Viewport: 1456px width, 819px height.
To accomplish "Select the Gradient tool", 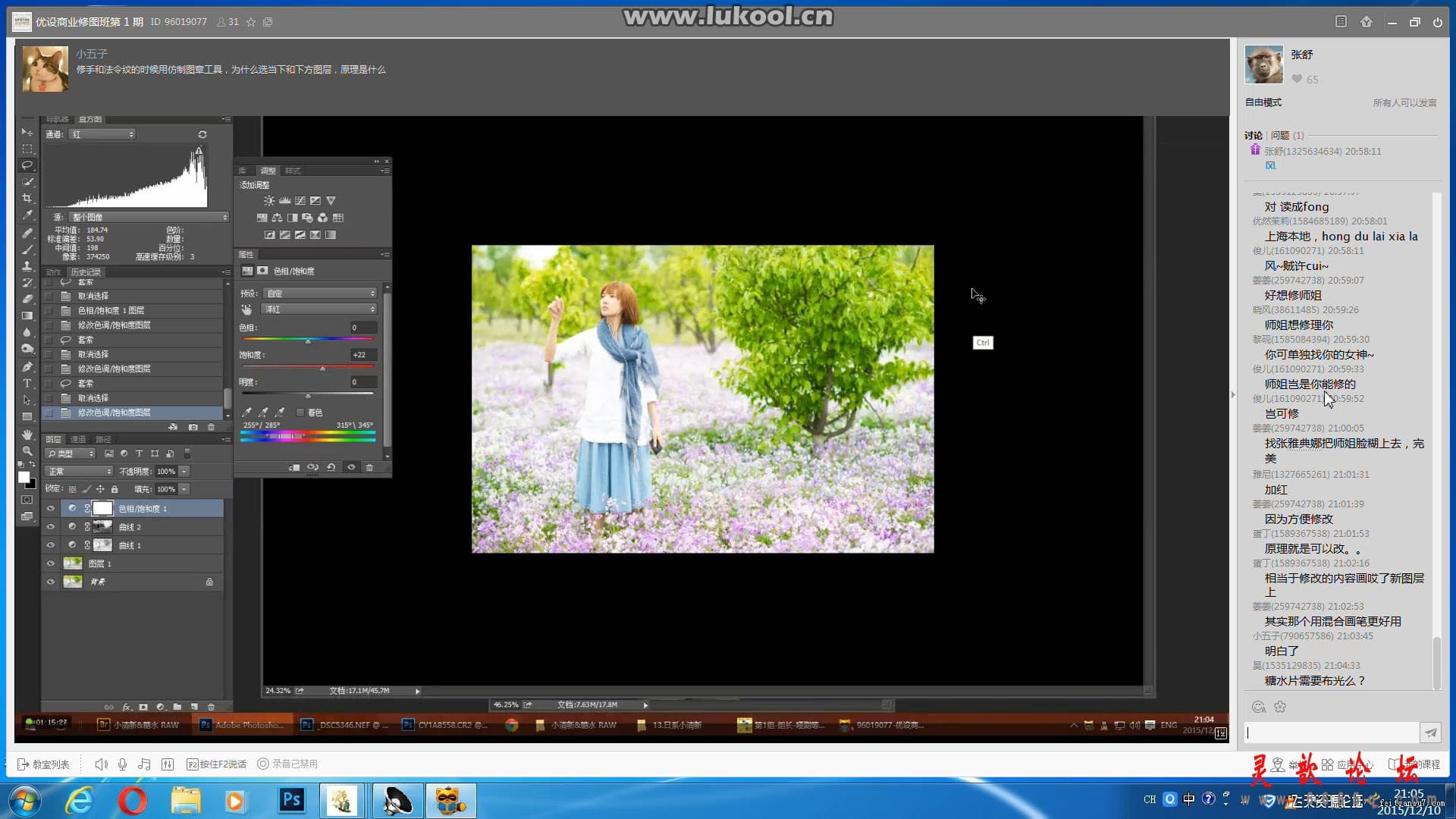I will click(x=27, y=315).
